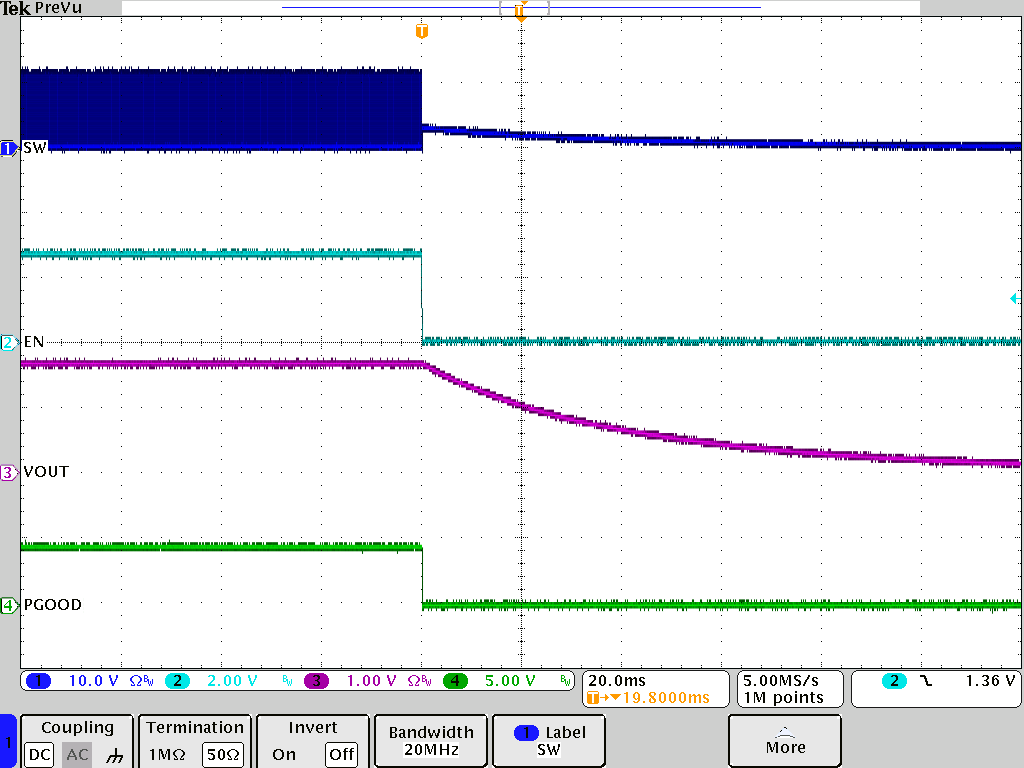Screen dimensions: 1024x768
Task: Click the Tek logo
Action: pyautogui.click(x=15, y=7)
